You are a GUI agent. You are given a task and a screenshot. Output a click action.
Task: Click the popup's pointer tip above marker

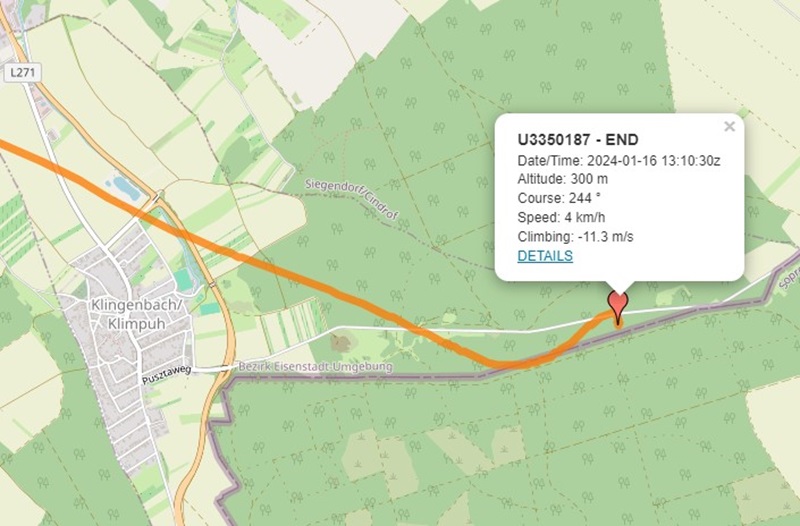pos(618,287)
